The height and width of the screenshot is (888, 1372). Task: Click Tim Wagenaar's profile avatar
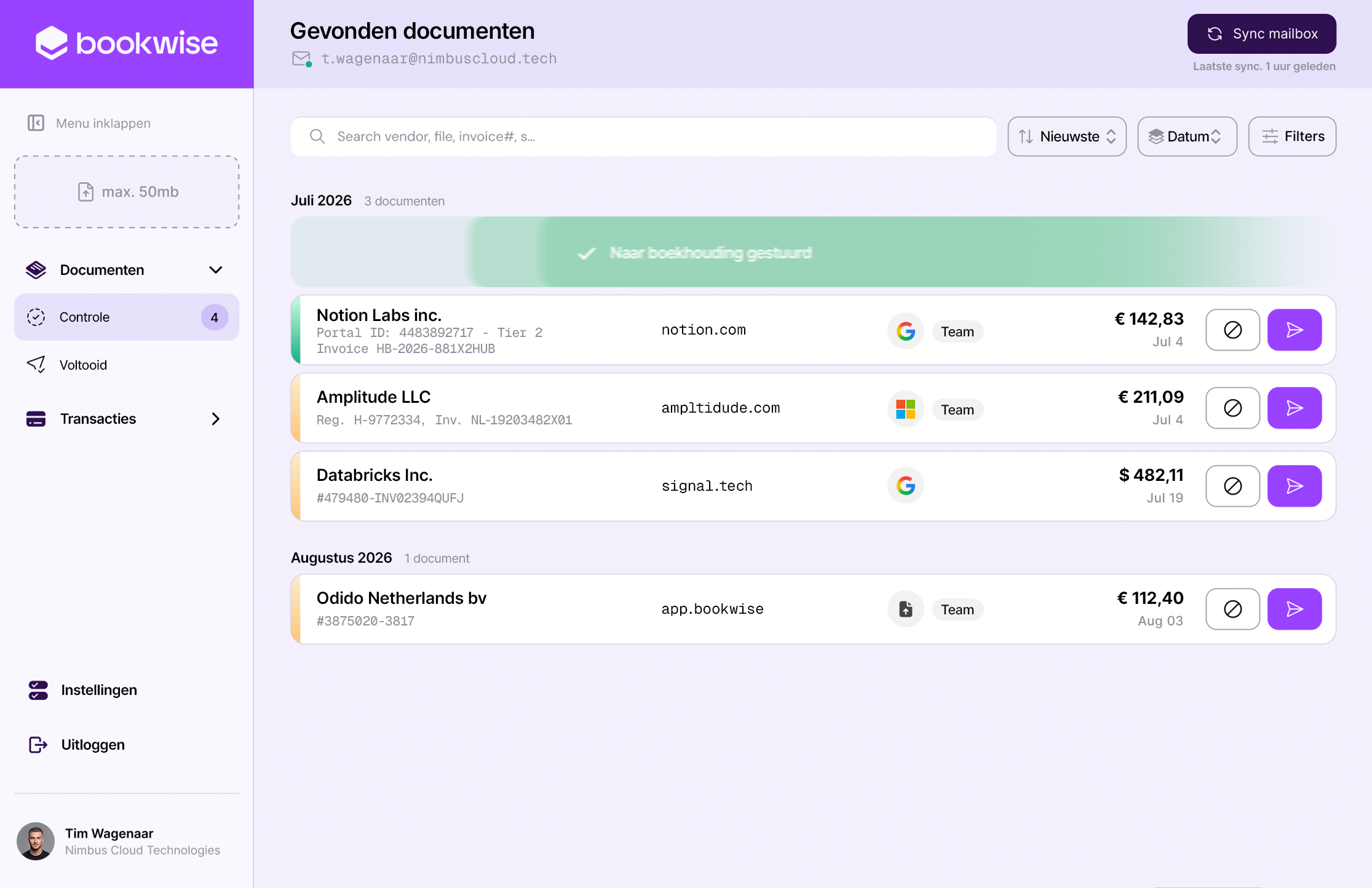(x=36, y=841)
